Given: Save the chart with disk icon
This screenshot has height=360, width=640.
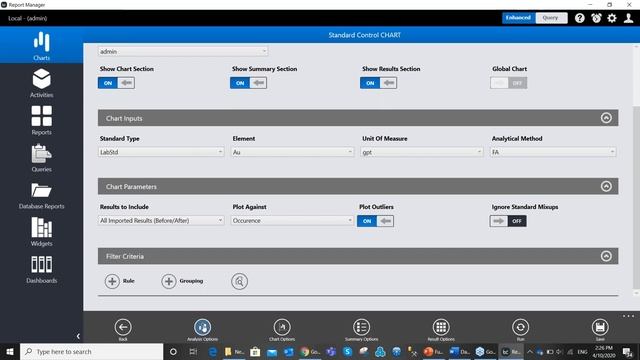Looking at the screenshot, I should click(600, 327).
